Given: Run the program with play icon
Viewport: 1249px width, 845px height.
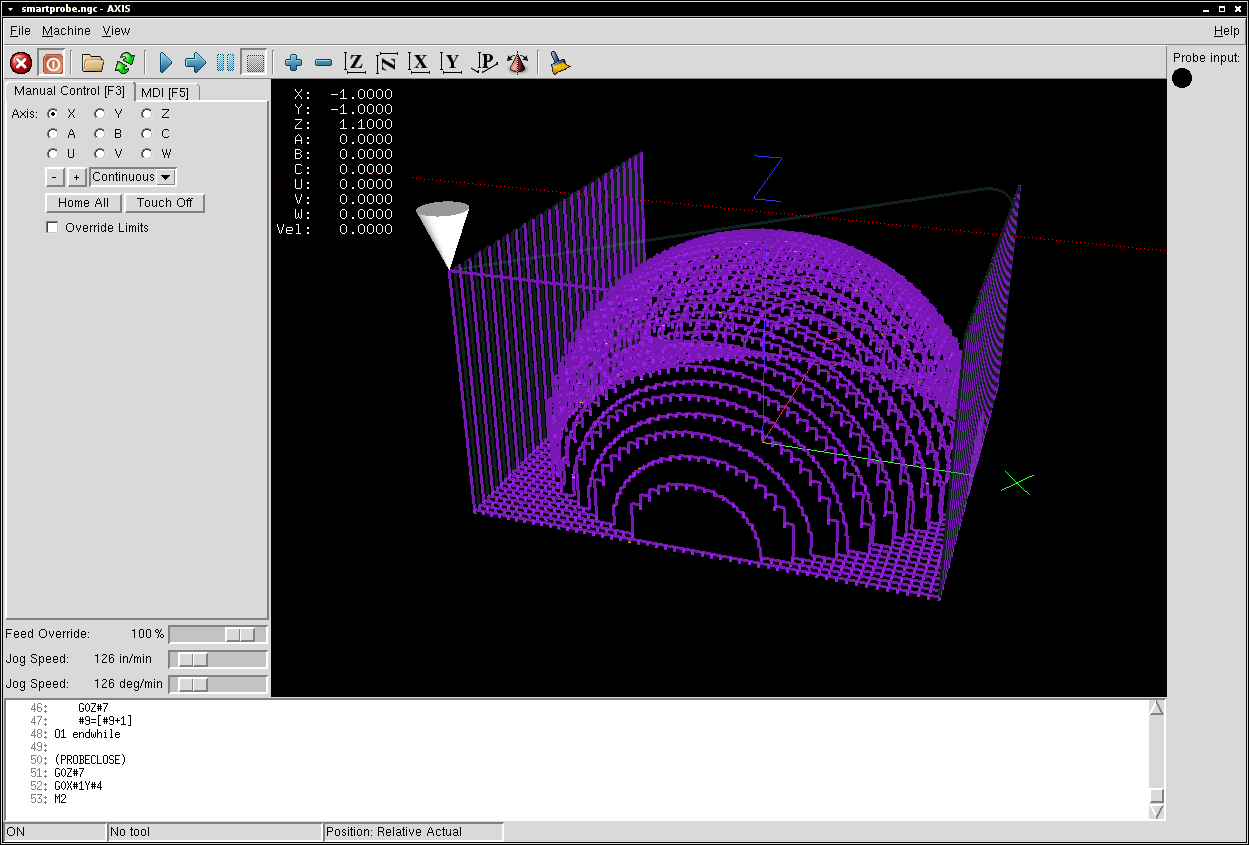Looking at the screenshot, I should coord(166,63).
